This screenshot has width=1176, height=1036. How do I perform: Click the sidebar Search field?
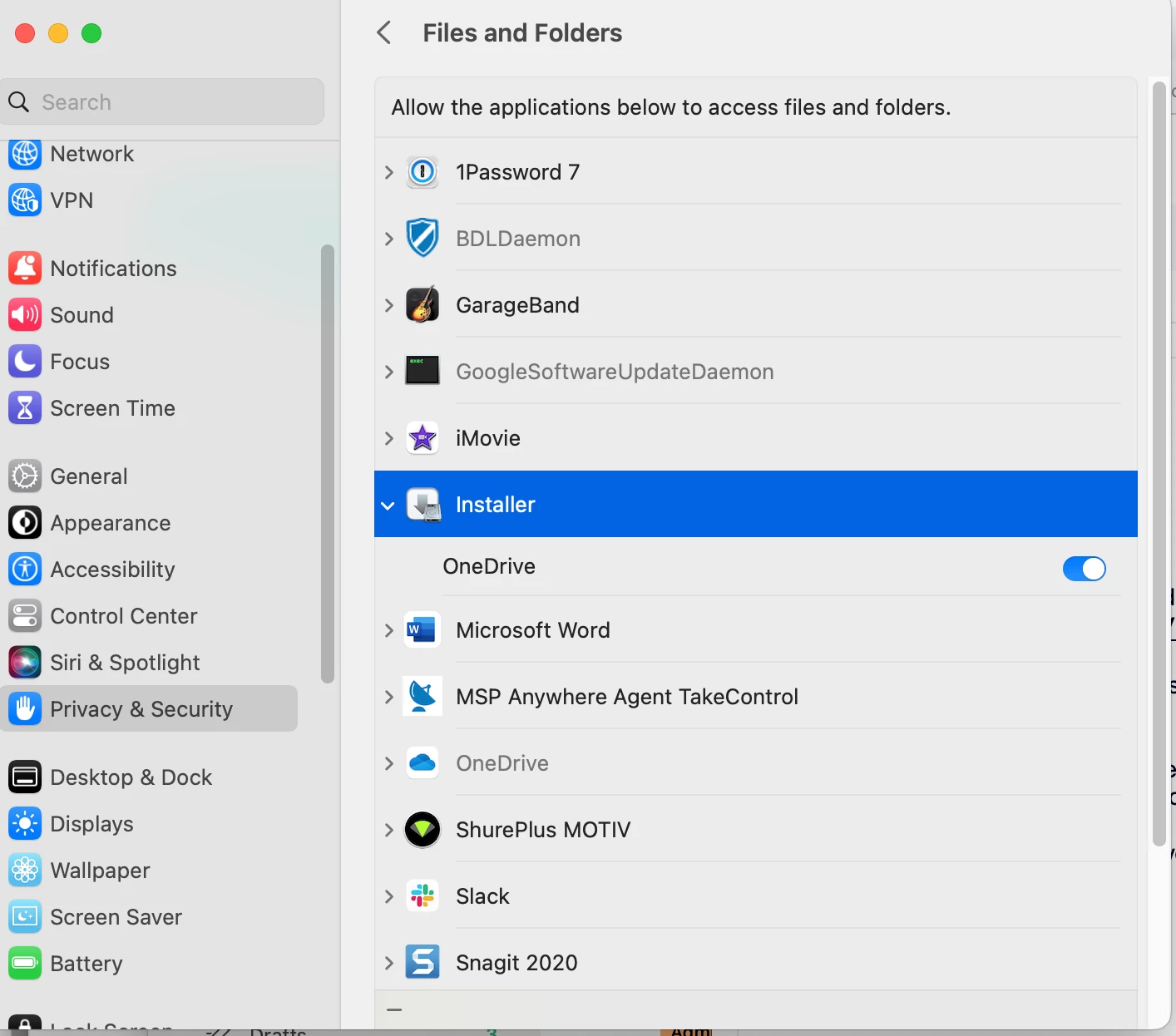(162, 101)
